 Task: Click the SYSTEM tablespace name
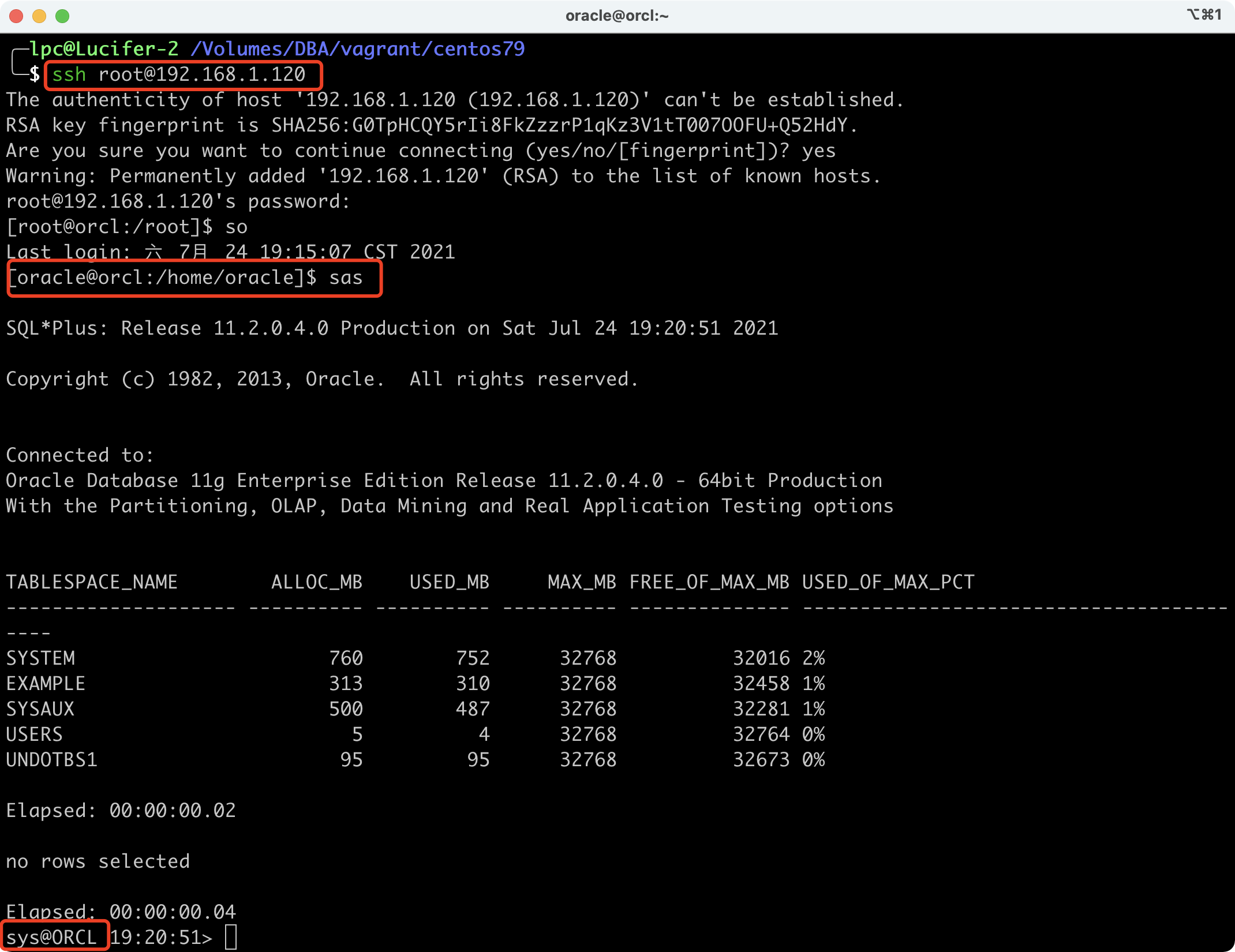pos(40,658)
